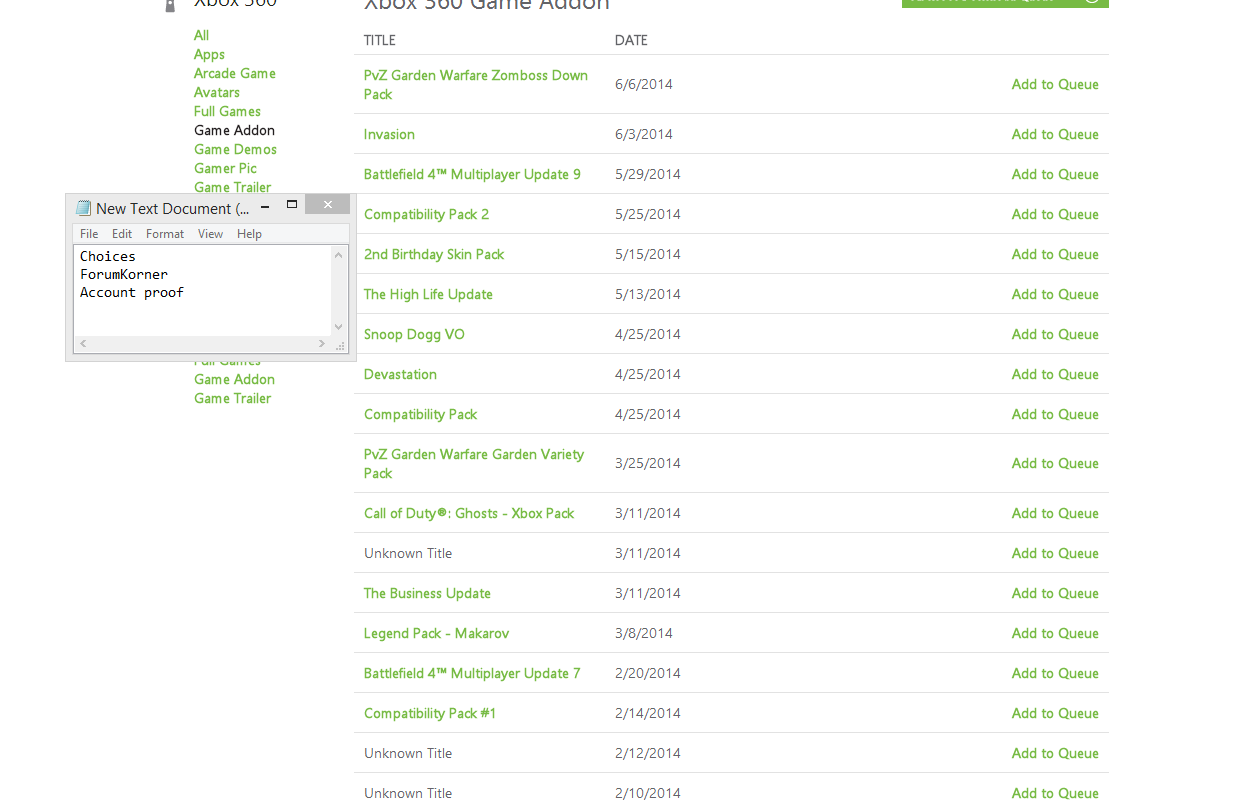1259x802 pixels.
Task: Click the 'Choices' line in Notepad
Action: coord(108,256)
